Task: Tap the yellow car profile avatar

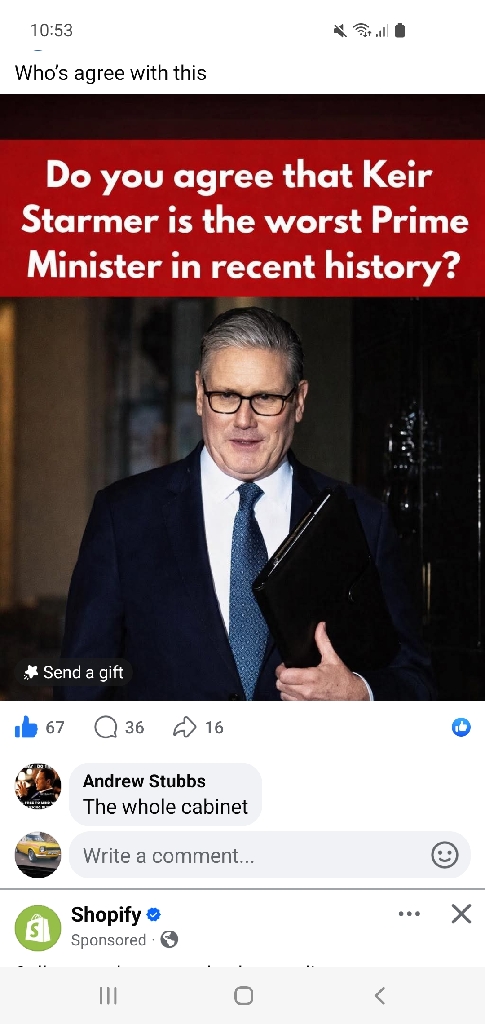Action: [x=38, y=855]
